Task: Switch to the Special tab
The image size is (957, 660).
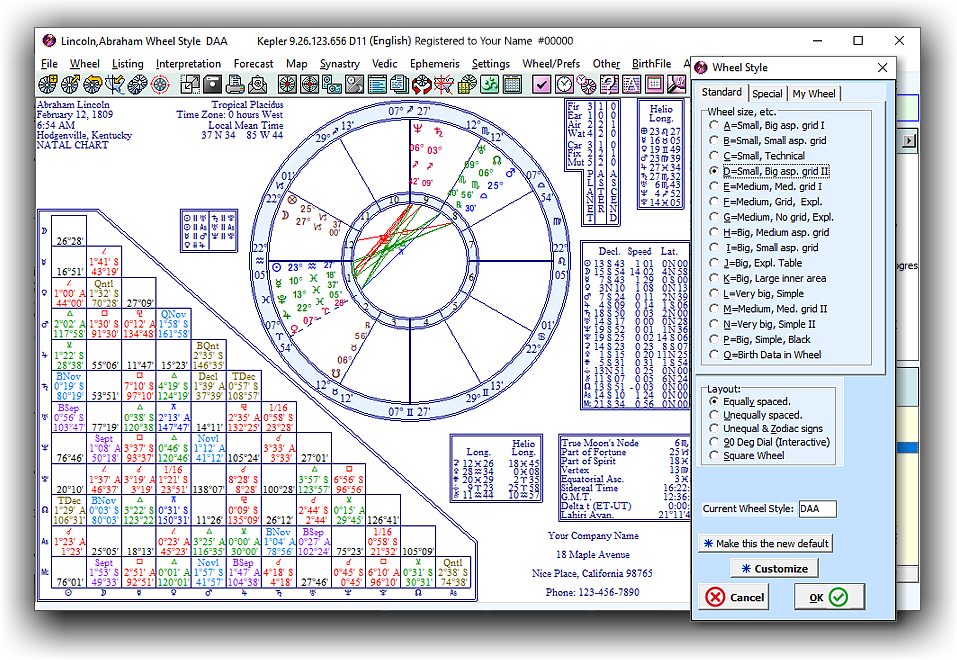Action: tap(767, 94)
